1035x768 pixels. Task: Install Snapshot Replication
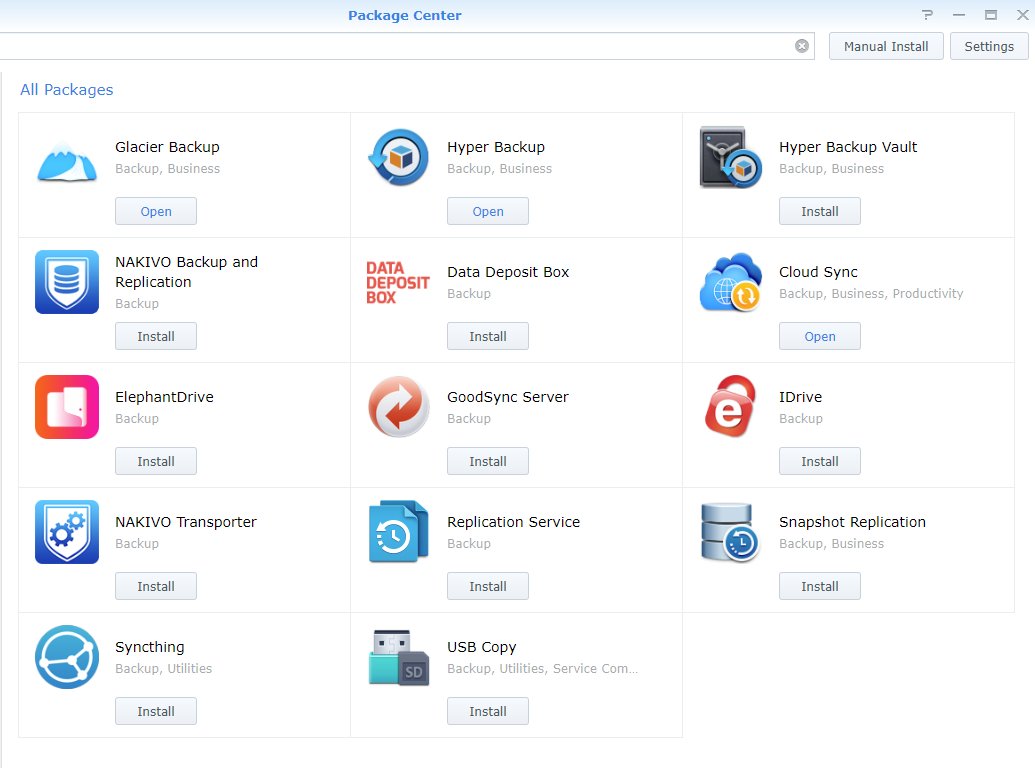820,587
